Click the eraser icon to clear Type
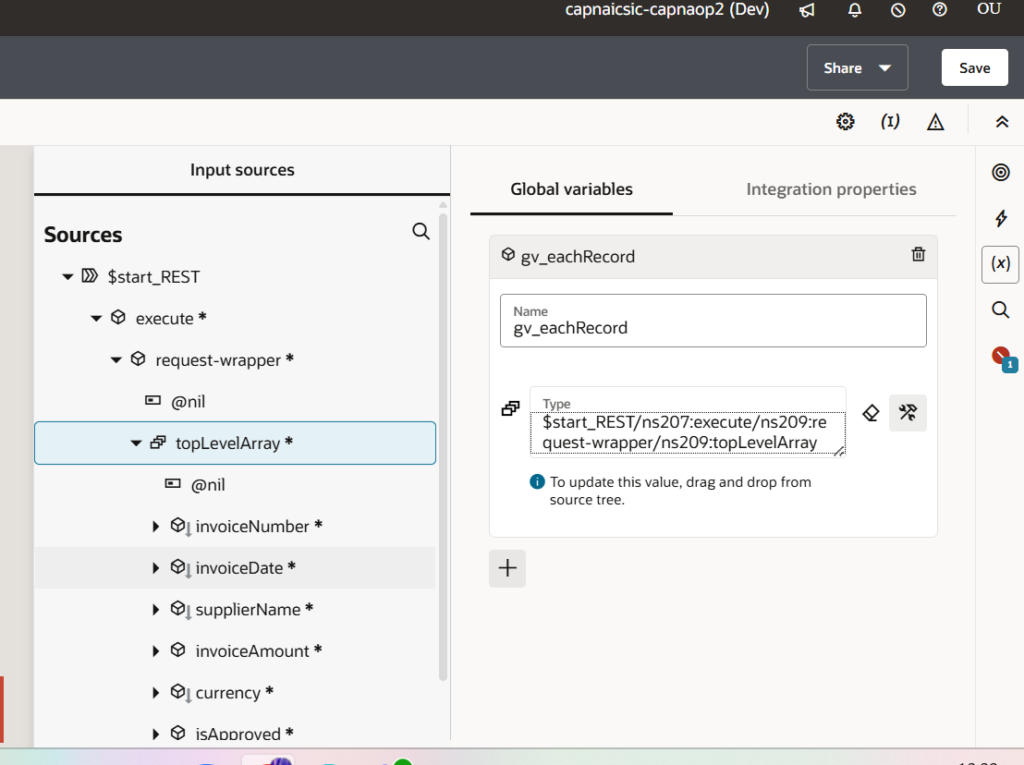Viewport: 1024px width, 765px height. pos(871,413)
